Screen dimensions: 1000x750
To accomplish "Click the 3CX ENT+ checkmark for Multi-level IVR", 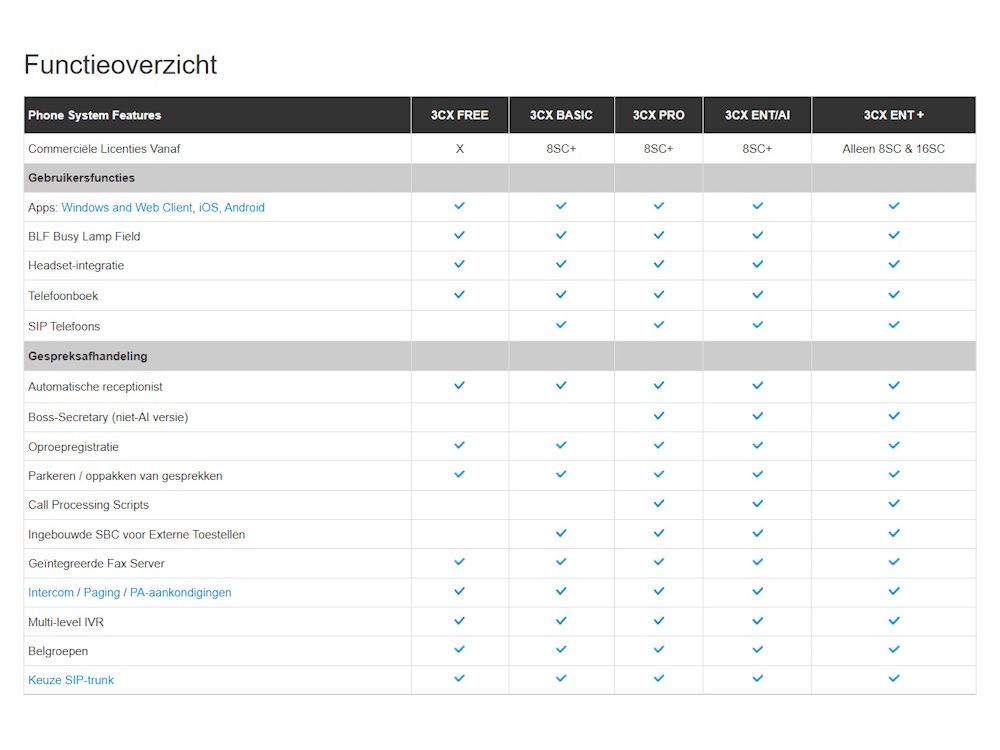I will [894, 621].
